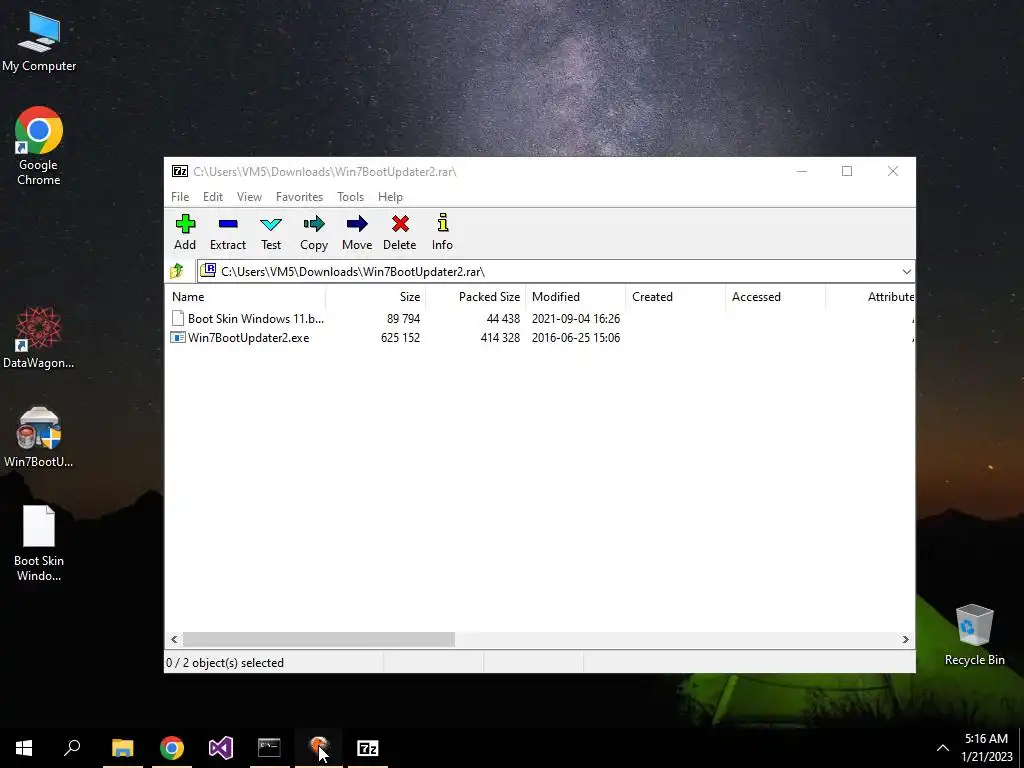This screenshot has height=768, width=1024.
Task: Click the horizontal scrollbar thumb
Action: tap(319, 639)
